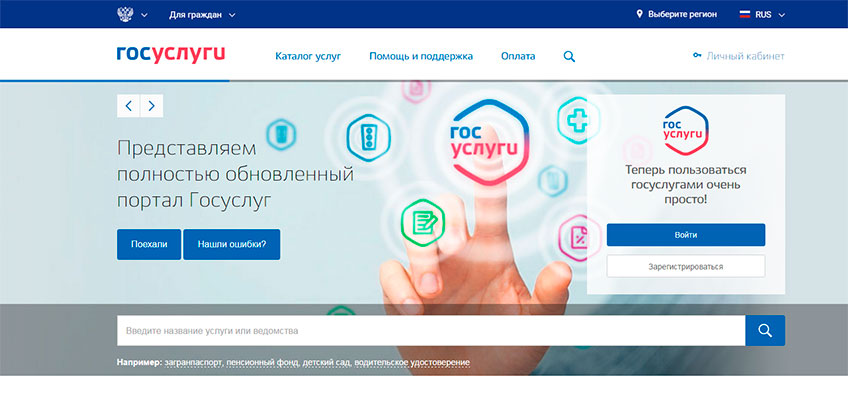The image size is (848, 403).
Task: Open the 'Каталог услуг' menu item
Action: tap(308, 56)
